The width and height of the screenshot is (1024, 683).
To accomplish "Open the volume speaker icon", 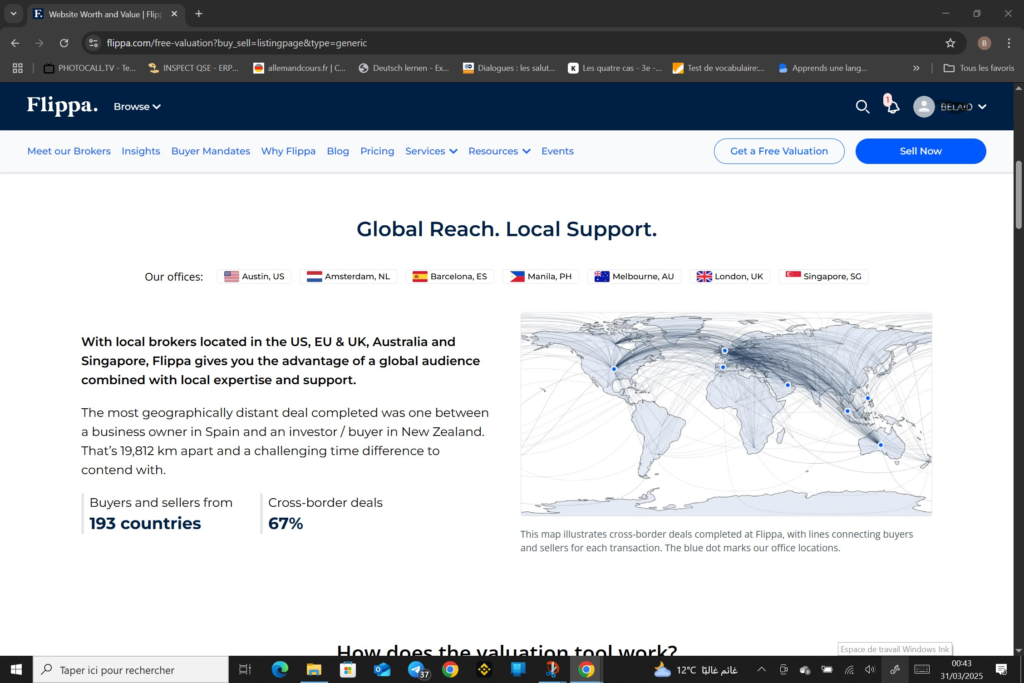I will (x=870, y=669).
